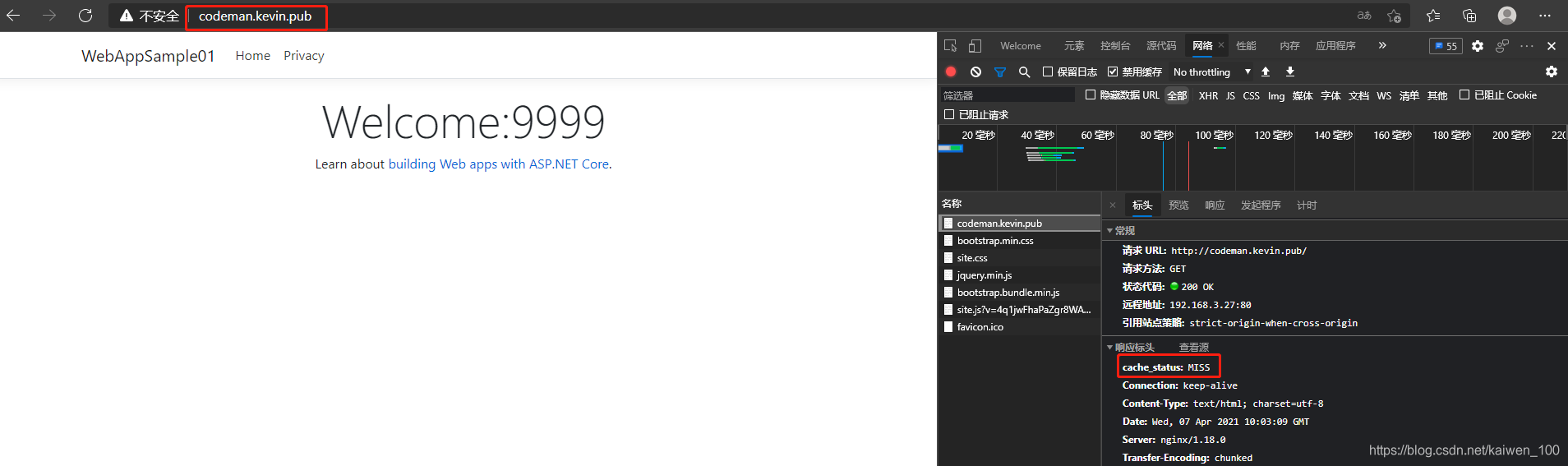Open DevTools customize three-dots menu

coord(1527,46)
